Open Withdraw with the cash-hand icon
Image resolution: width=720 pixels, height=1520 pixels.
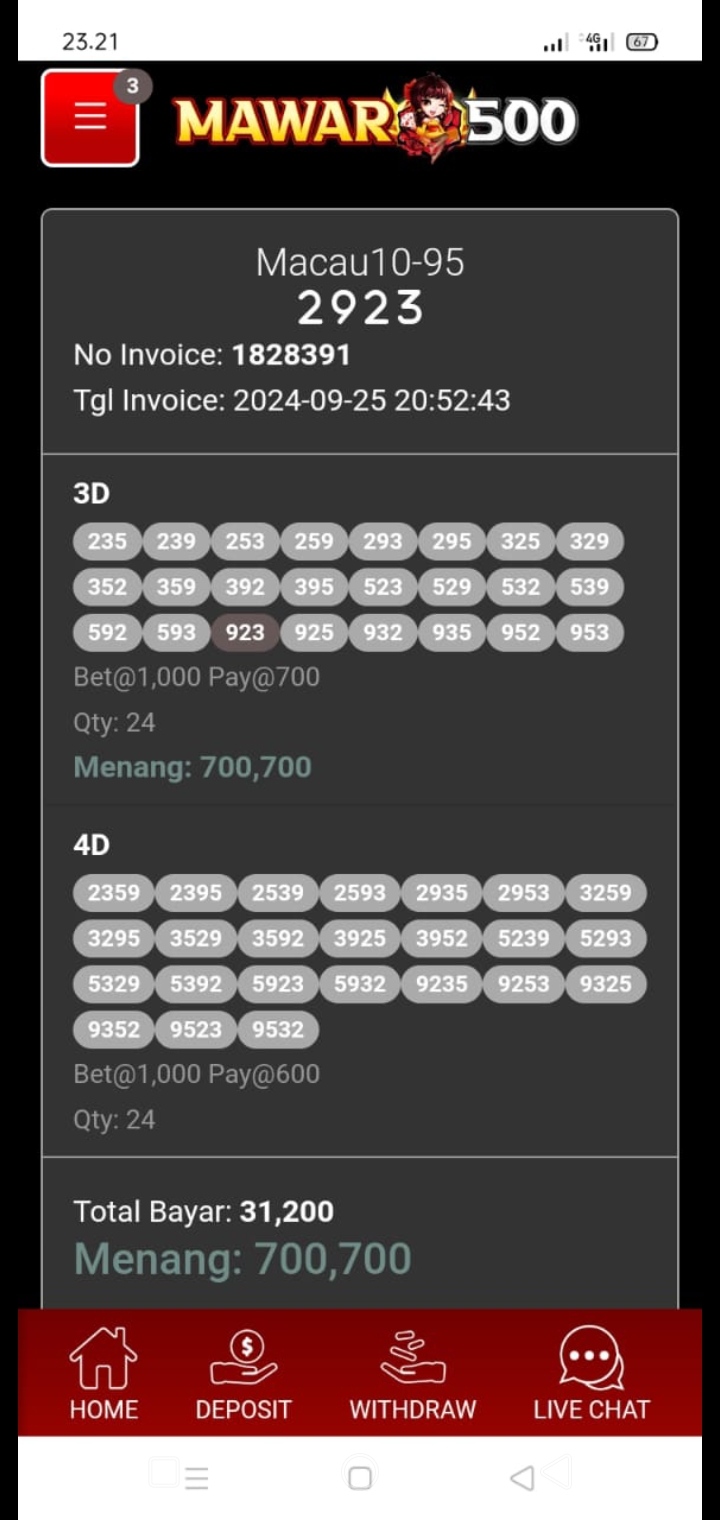point(412,1372)
